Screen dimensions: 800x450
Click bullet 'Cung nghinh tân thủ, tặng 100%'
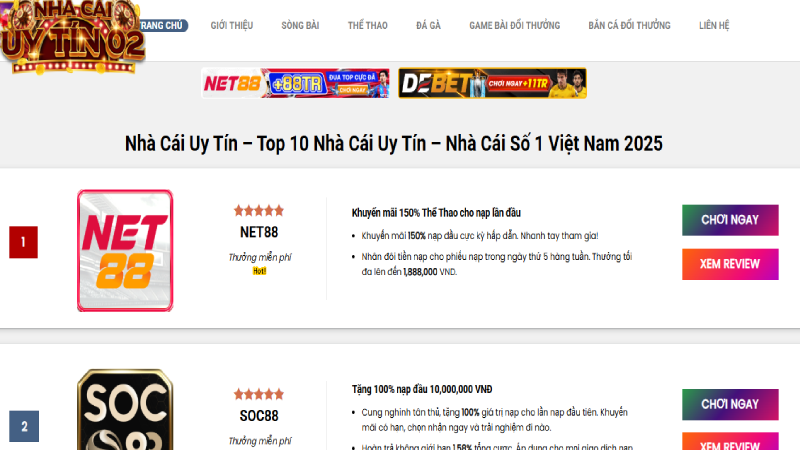494,420
